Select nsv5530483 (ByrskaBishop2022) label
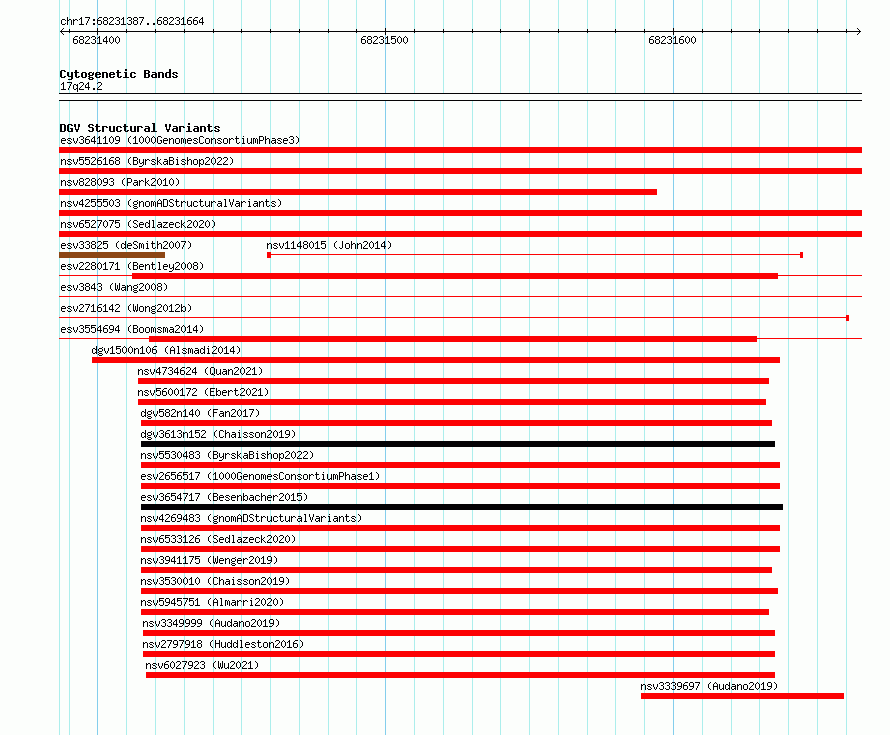The width and height of the screenshot is (890, 735). tap(227, 455)
